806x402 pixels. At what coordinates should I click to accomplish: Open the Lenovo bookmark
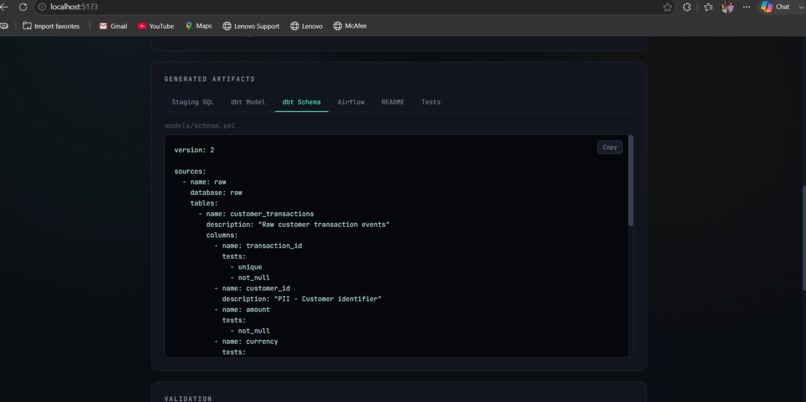point(306,26)
